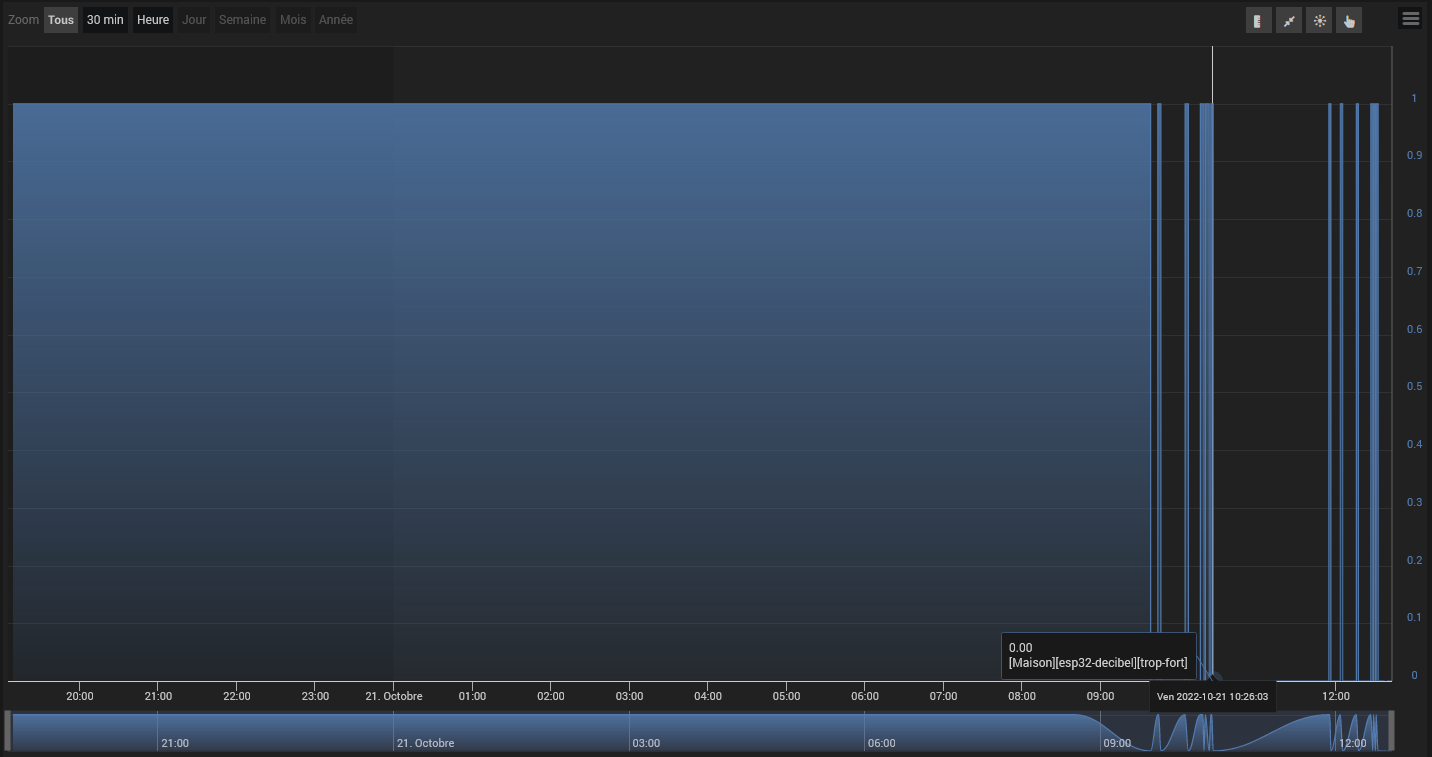Click the 0.9 y-axis value
This screenshot has width=1432, height=757.
(1415, 155)
